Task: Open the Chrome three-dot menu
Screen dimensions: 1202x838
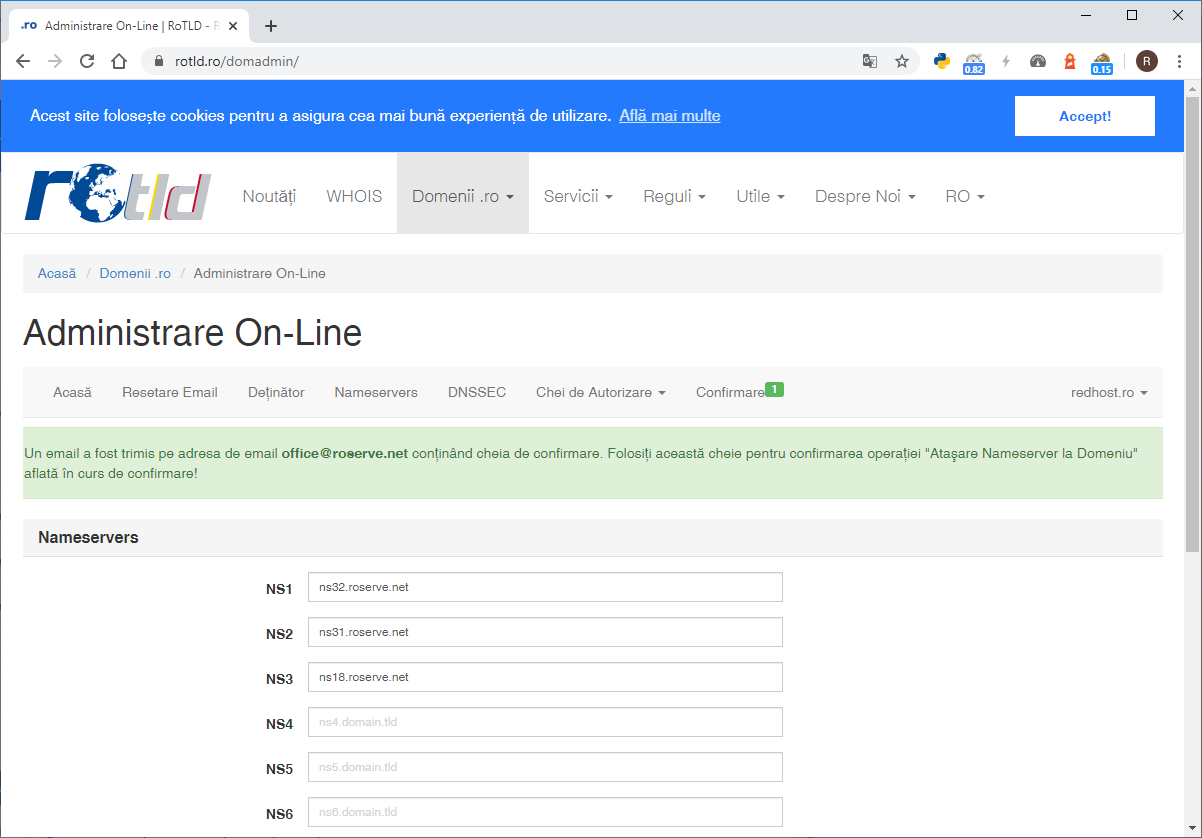Action: (x=1180, y=61)
